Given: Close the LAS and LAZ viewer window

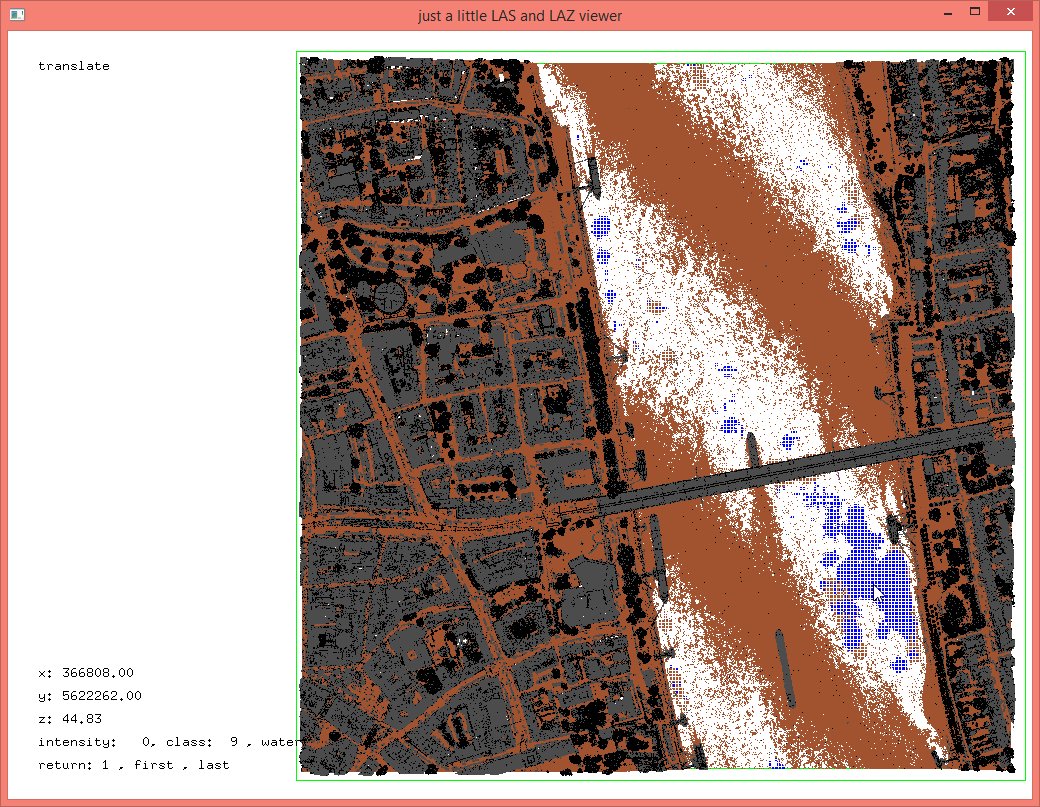Looking at the screenshot, I should pyautogui.click(x=1009, y=11).
